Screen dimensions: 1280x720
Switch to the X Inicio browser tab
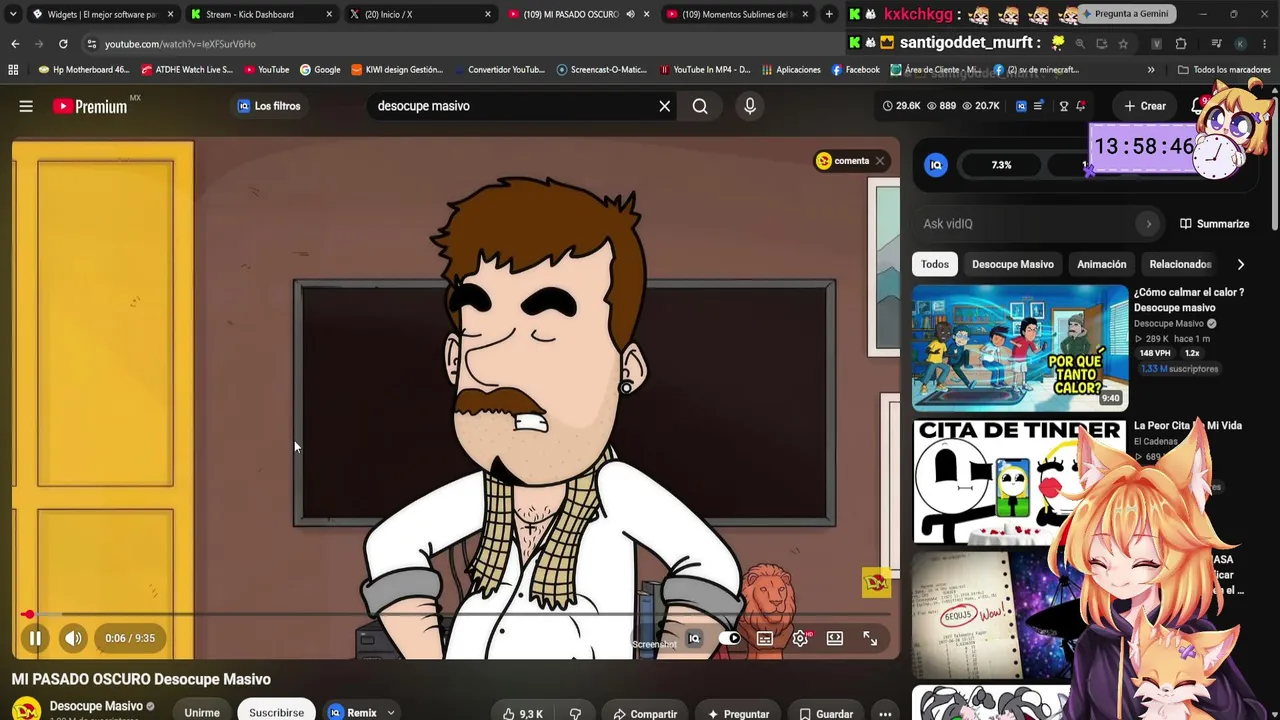coord(420,14)
